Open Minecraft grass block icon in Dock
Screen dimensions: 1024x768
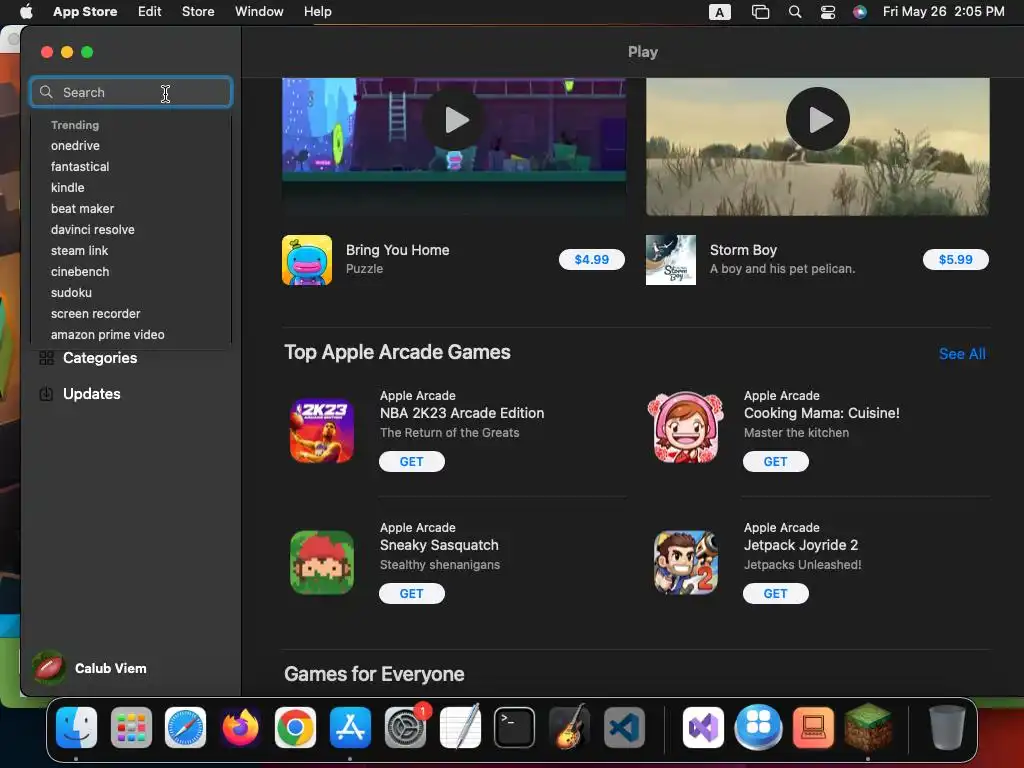[868, 728]
